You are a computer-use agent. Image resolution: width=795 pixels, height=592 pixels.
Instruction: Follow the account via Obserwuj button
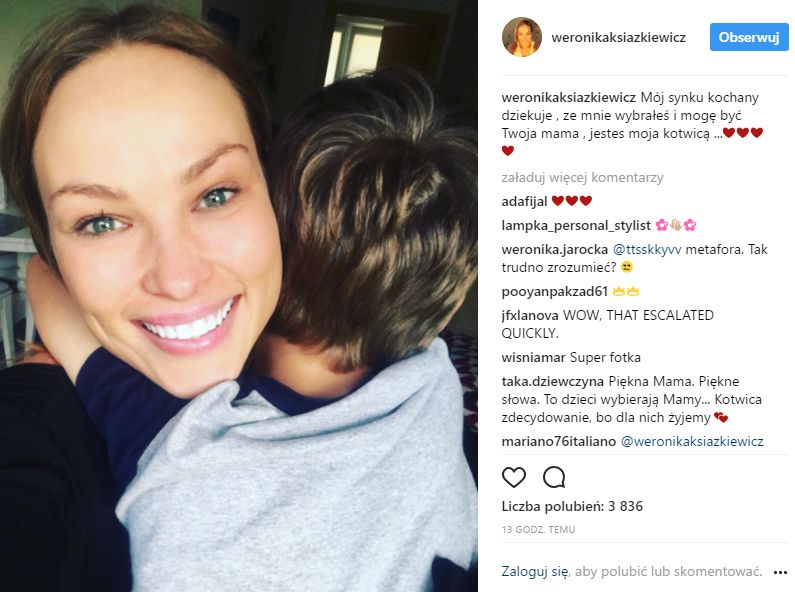click(749, 37)
